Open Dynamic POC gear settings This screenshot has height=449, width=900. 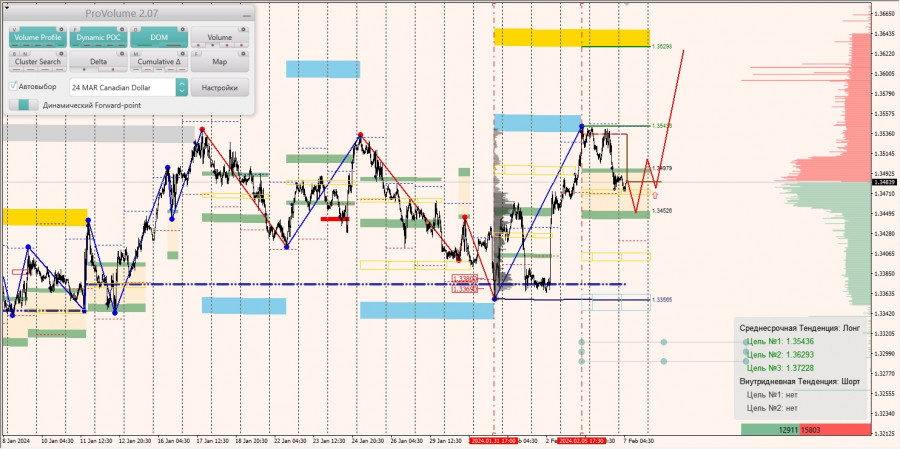pos(122,29)
